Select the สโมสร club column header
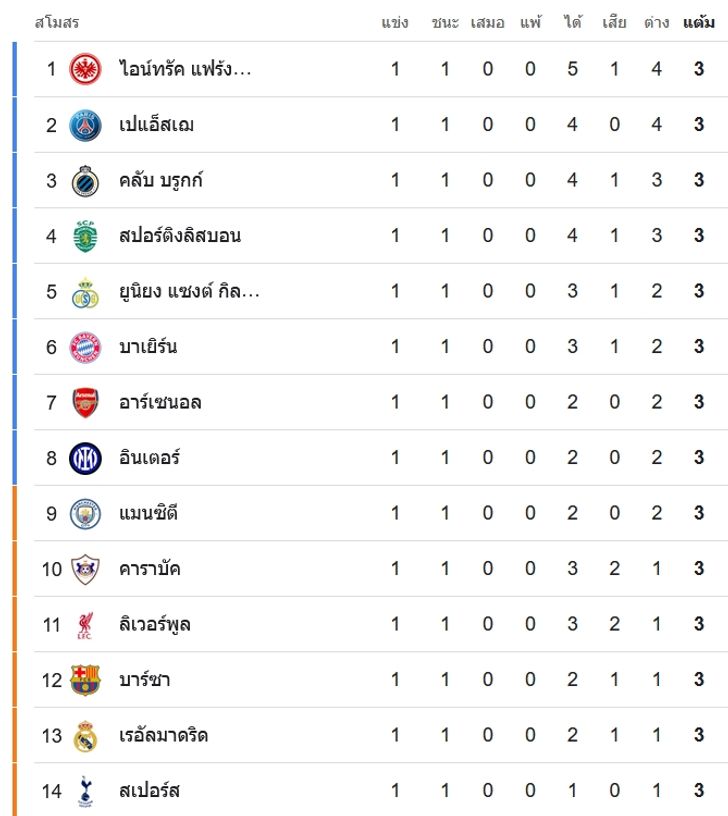The height and width of the screenshot is (816, 728). tap(57, 23)
